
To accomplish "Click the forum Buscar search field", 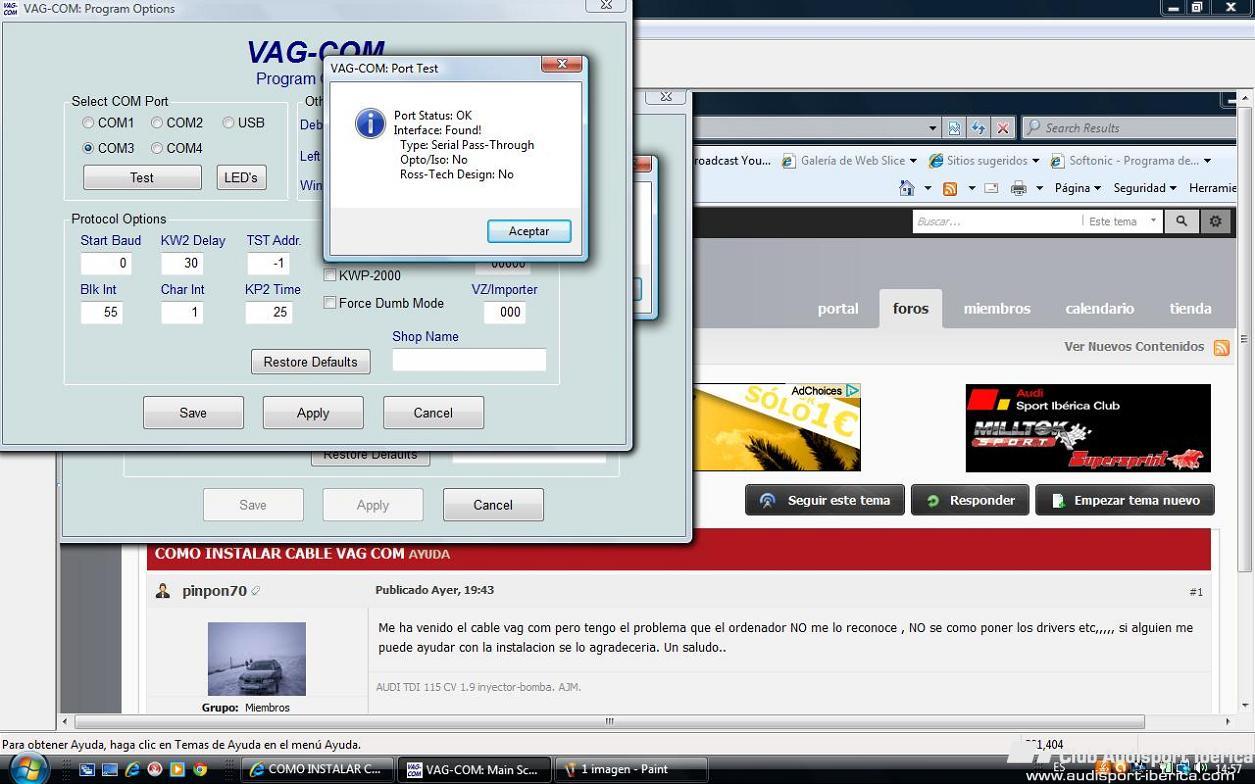I will (996, 221).
